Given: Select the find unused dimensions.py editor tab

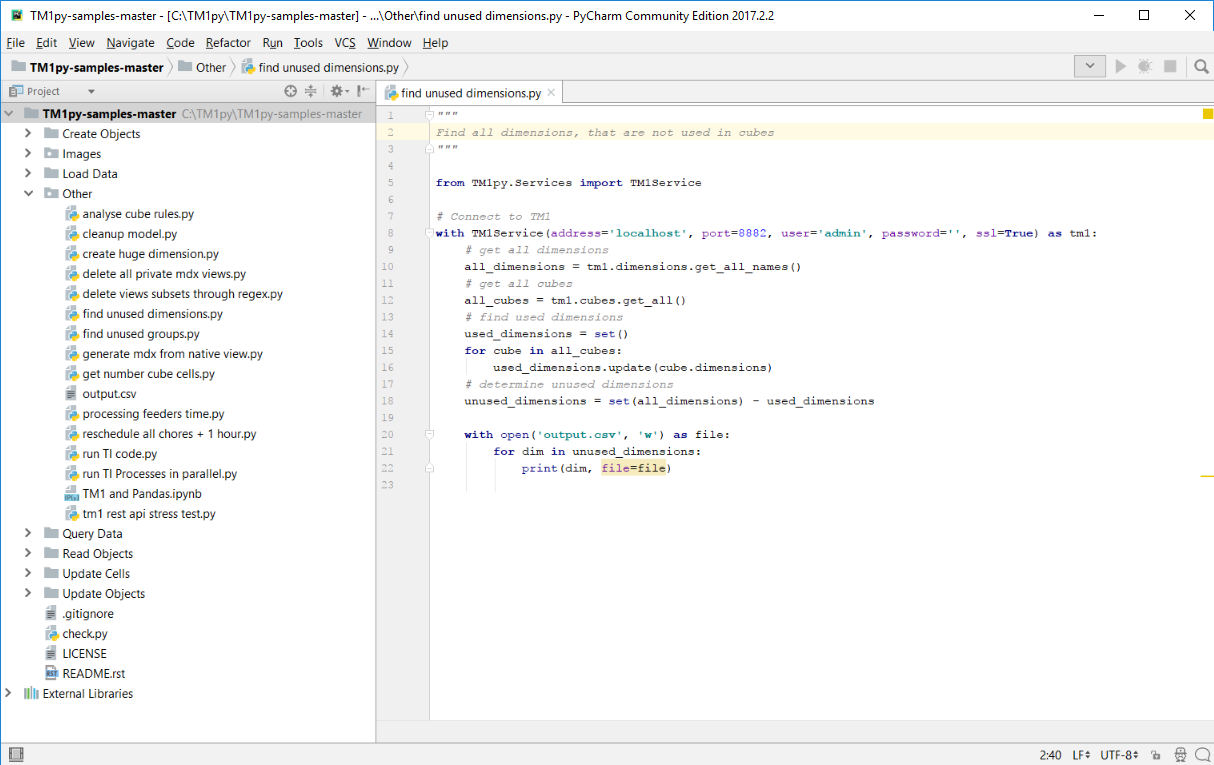Looking at the screenshot, I should click(x=470, y=93).
